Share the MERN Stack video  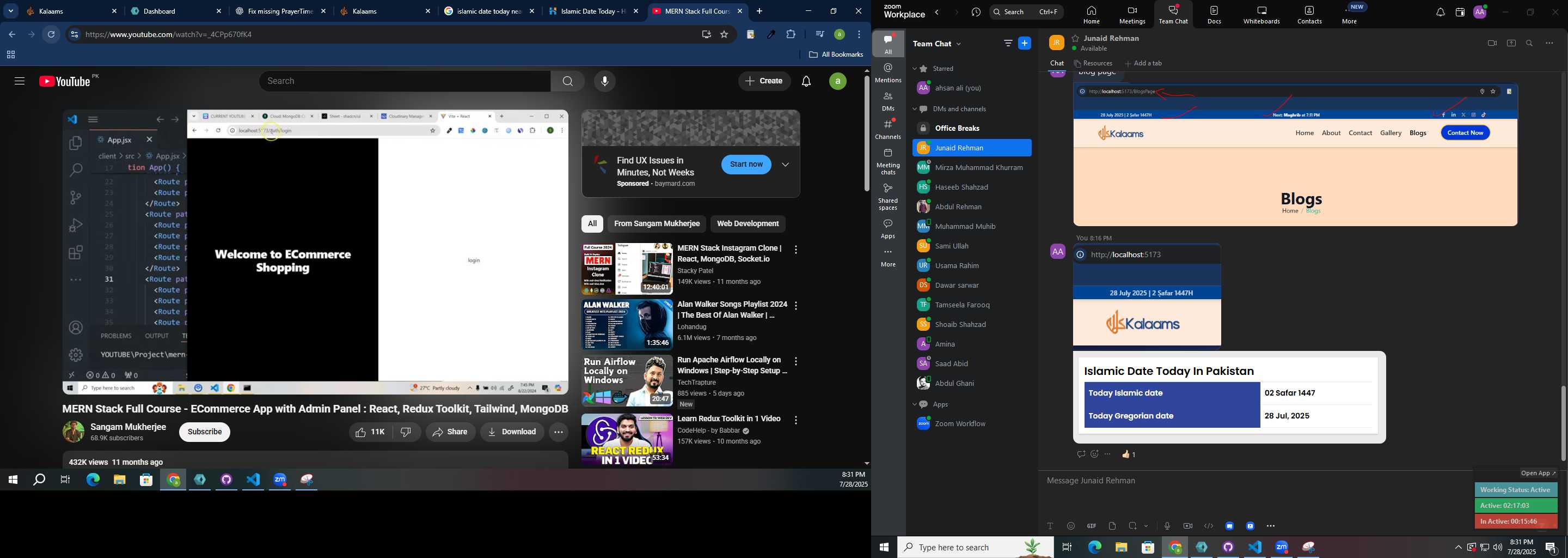[x=450, y=432]
